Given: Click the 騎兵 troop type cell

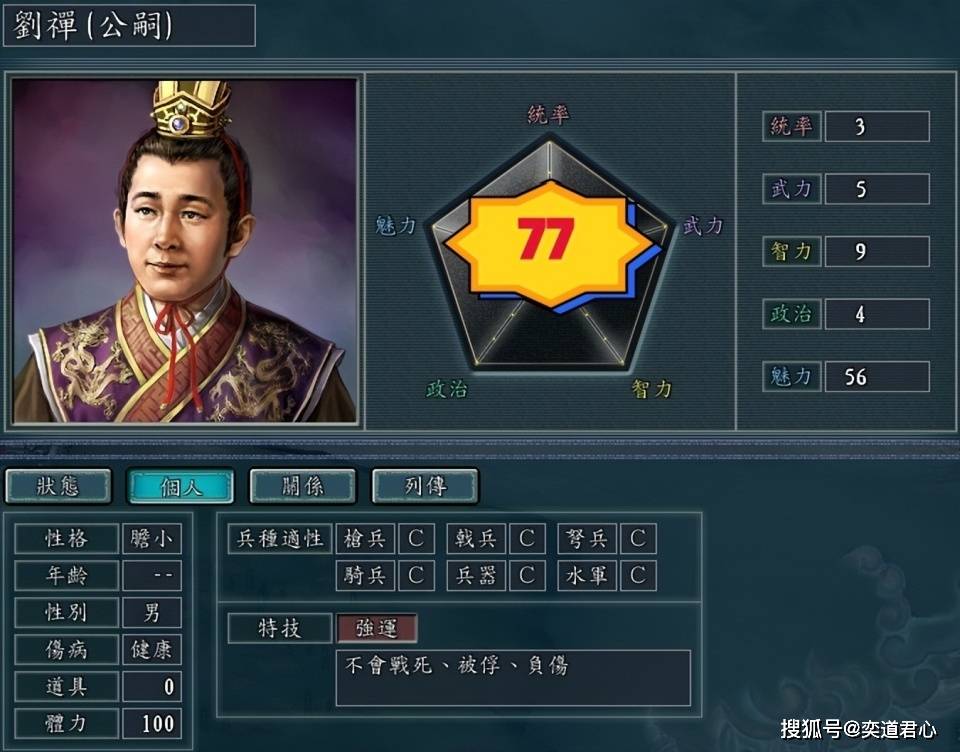Looking at the screenshot, I should pyautogui.click(x=366, y=575).
